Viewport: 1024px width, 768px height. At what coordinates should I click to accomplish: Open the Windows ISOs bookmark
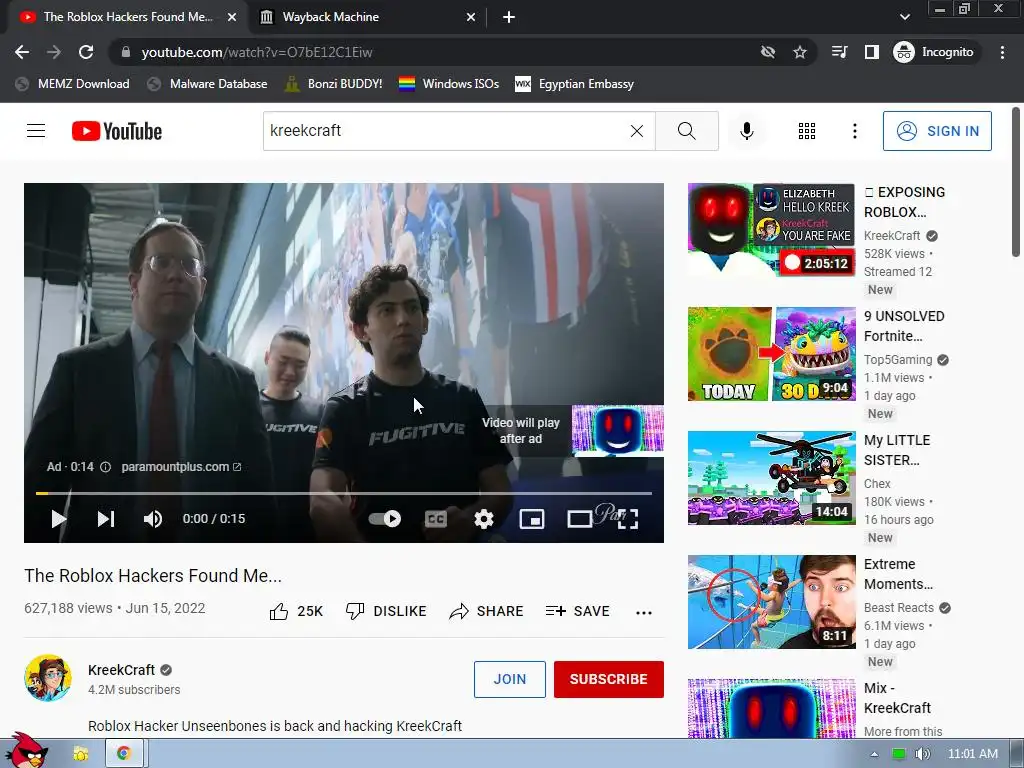449,84
